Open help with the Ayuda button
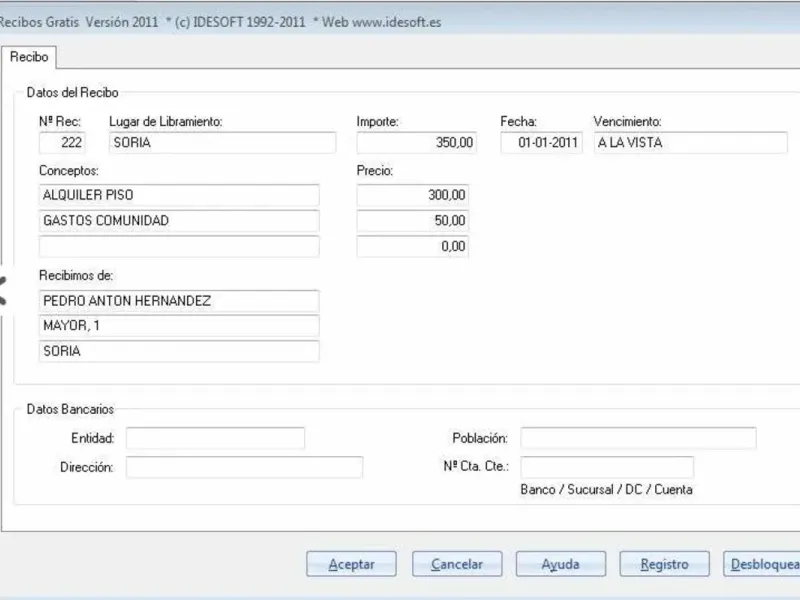800x600 pixels. point(561,564)
